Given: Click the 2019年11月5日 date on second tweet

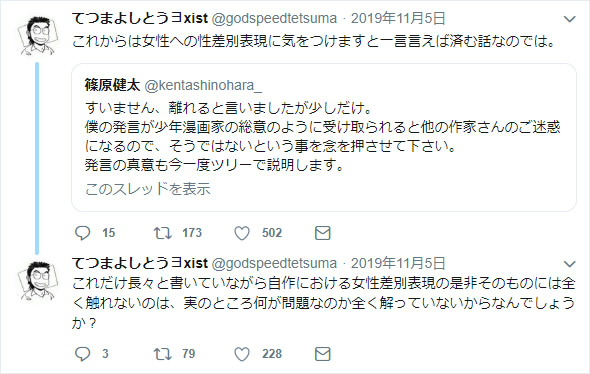Looking at the screenshot, I should coord(398,263).
